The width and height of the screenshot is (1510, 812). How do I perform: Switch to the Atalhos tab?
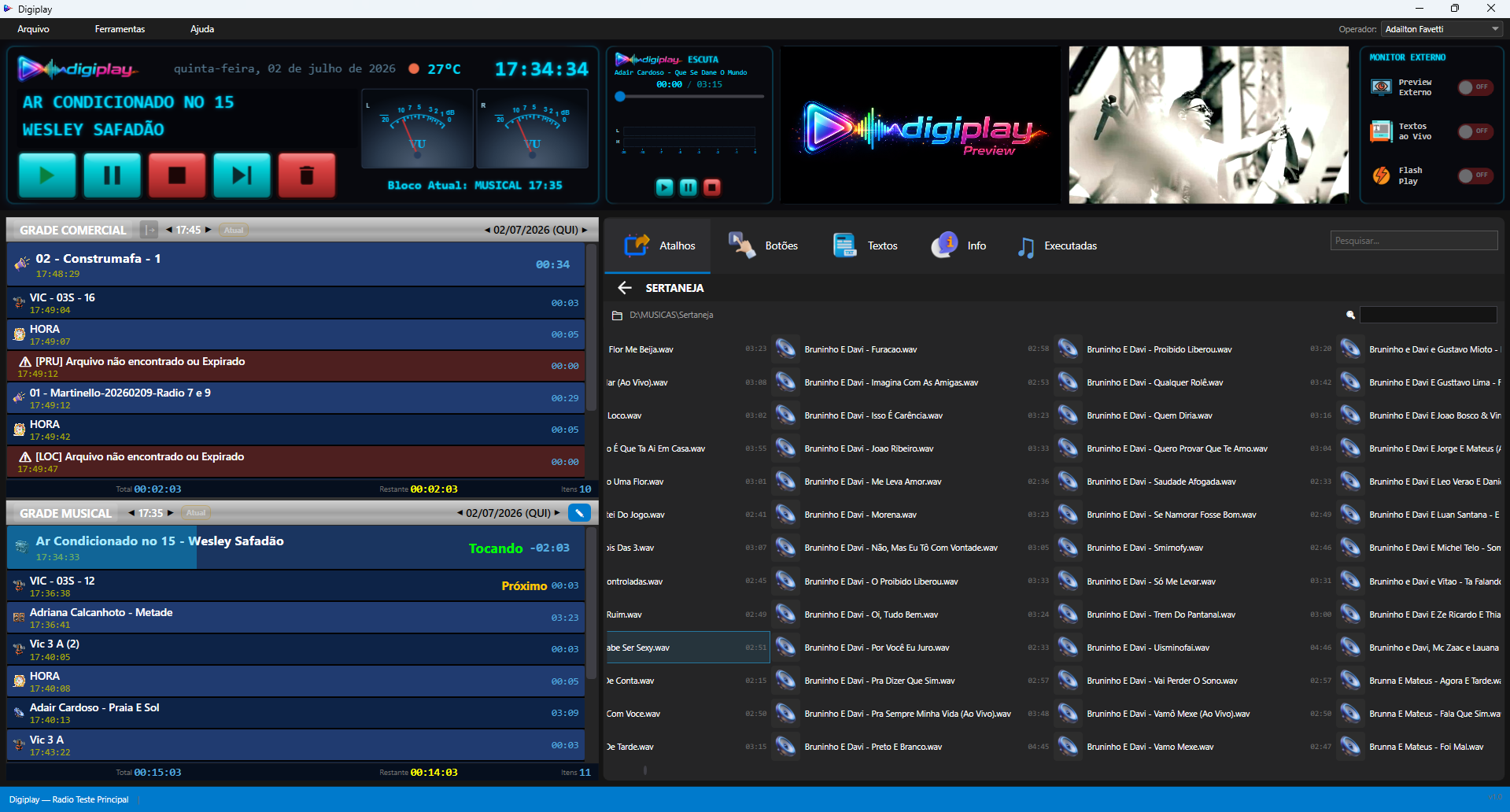659,245
